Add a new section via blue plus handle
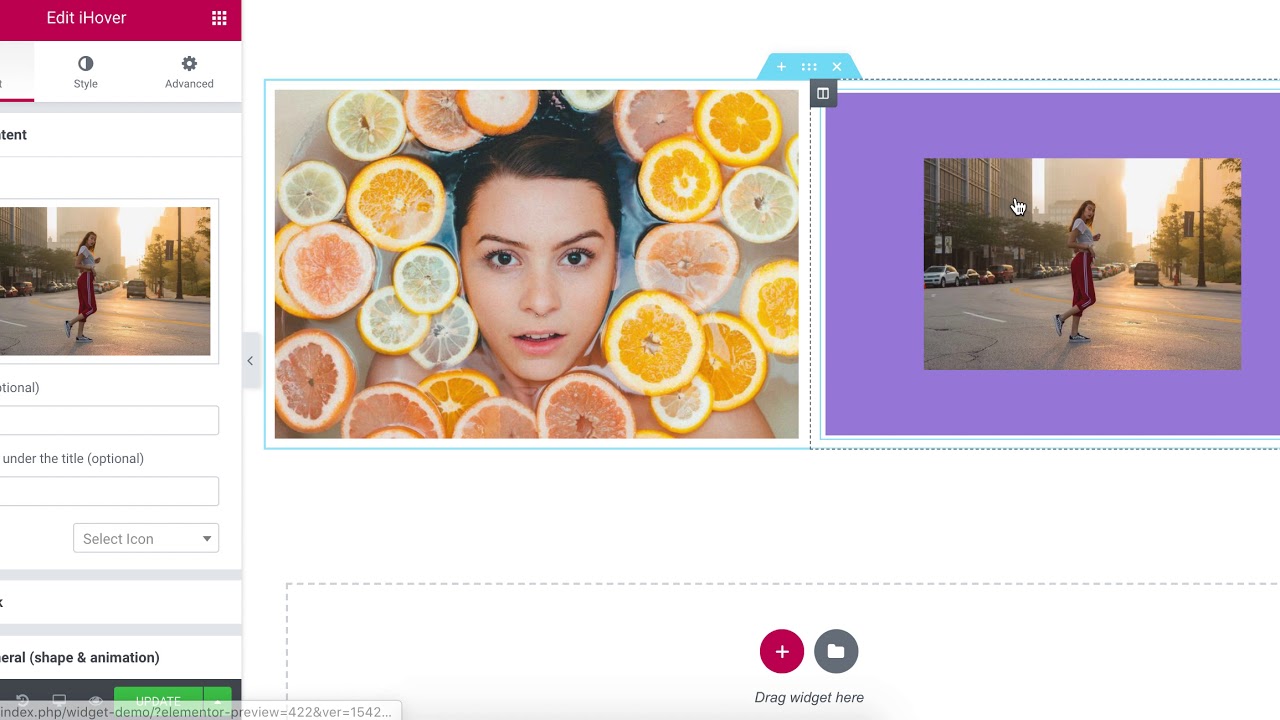This screenshot has height=720, width=1280. 781,67
